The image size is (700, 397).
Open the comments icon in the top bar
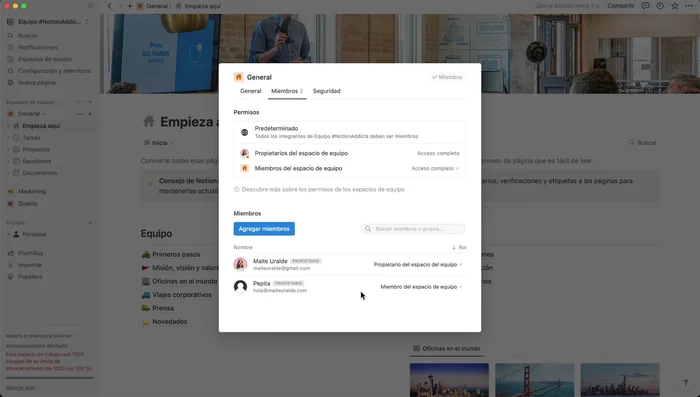(x=645, y=6)
